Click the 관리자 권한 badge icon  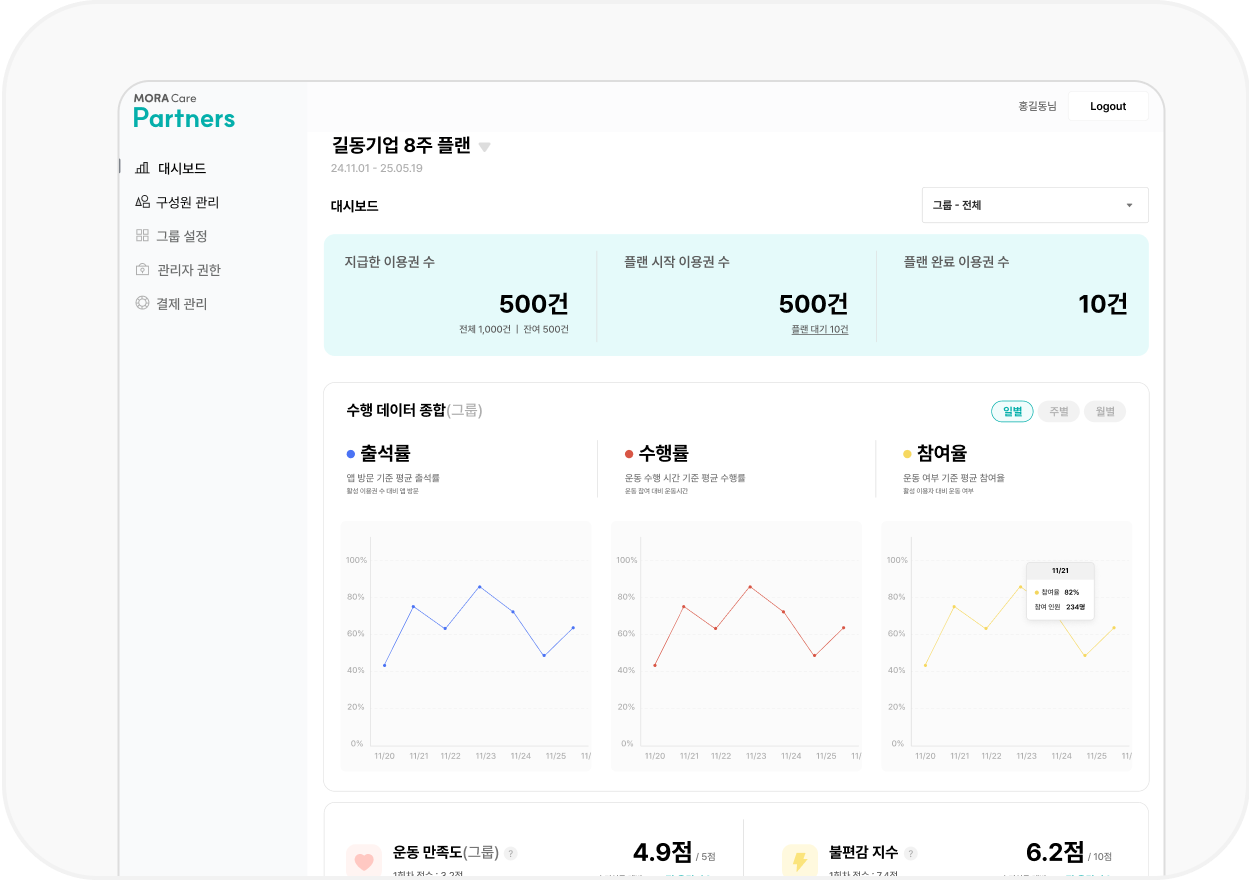[x=142, y=269]
